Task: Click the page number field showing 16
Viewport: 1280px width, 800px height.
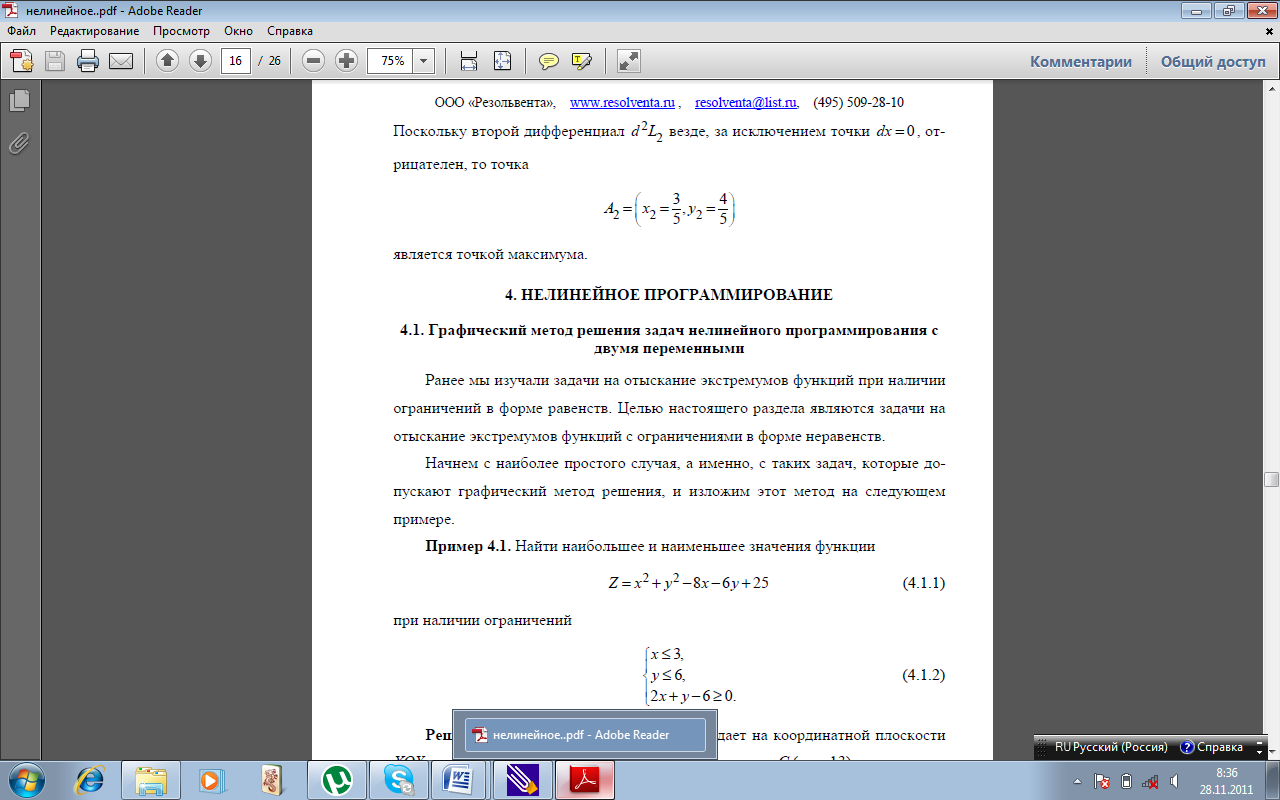Action: point(236,61)
